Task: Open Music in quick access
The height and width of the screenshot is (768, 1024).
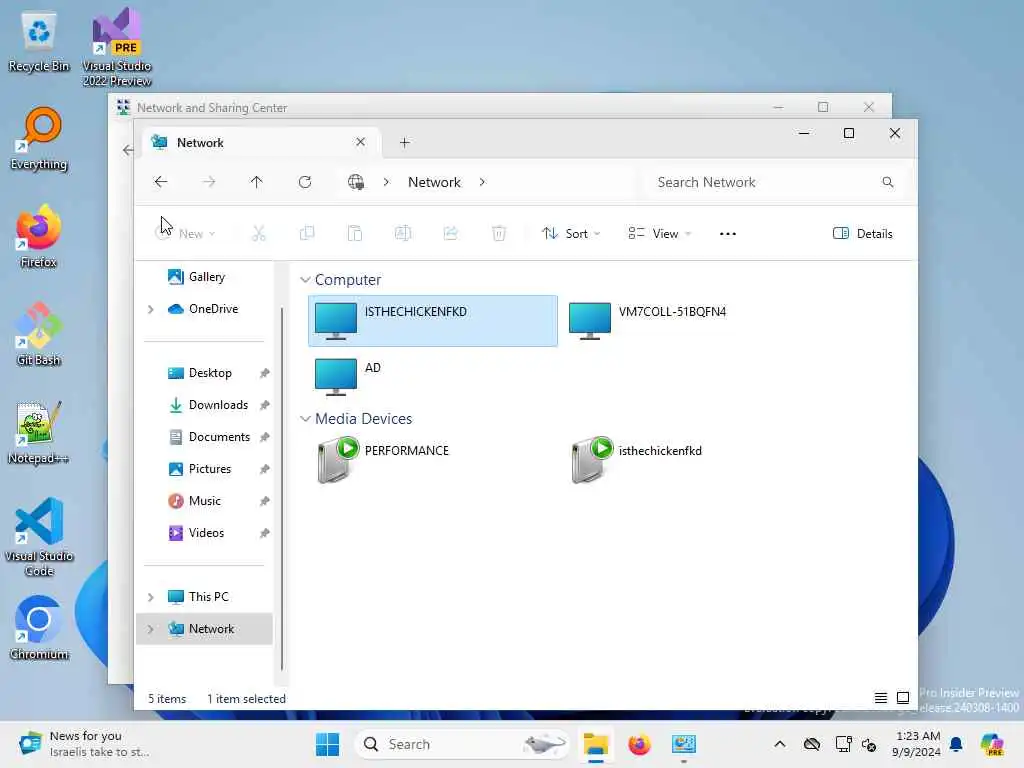Action: pyautogui.click(x=204, y=501)
